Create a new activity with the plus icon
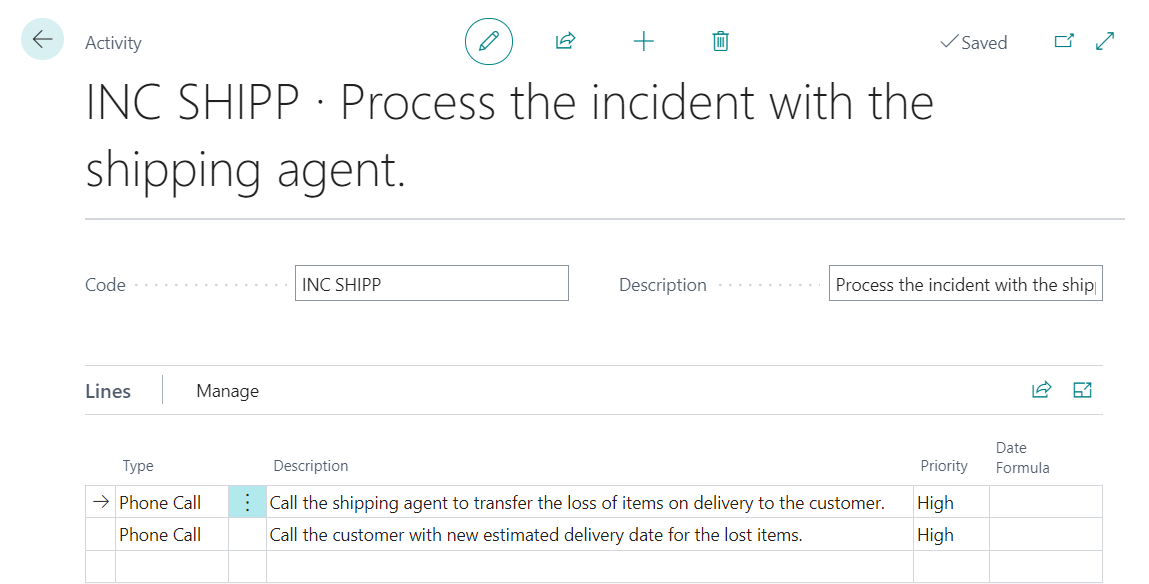Viewport: 1149px width, 584px height. [643, 41]
